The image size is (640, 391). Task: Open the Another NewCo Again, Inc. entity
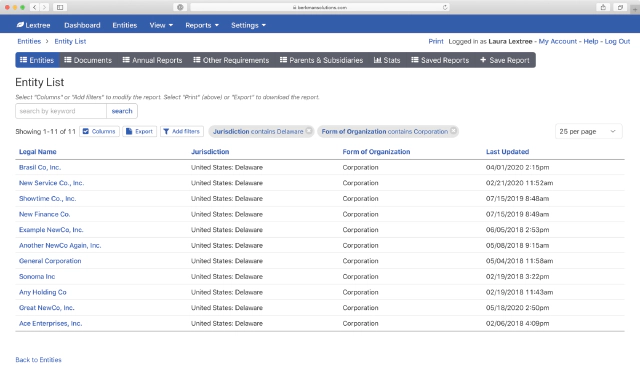click(x=60, y=245)
